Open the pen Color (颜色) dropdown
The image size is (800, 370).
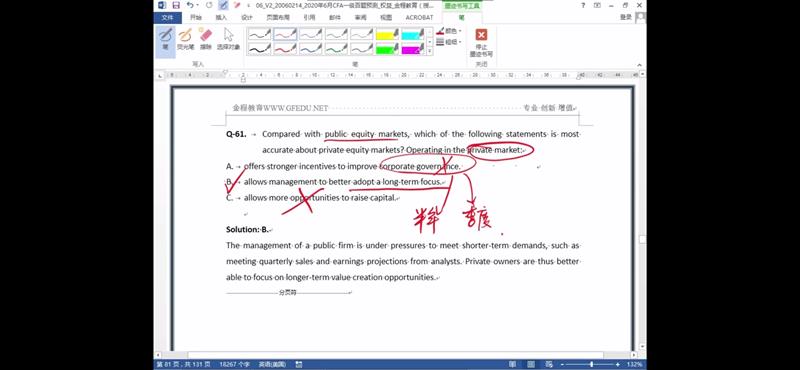point(449,31)
